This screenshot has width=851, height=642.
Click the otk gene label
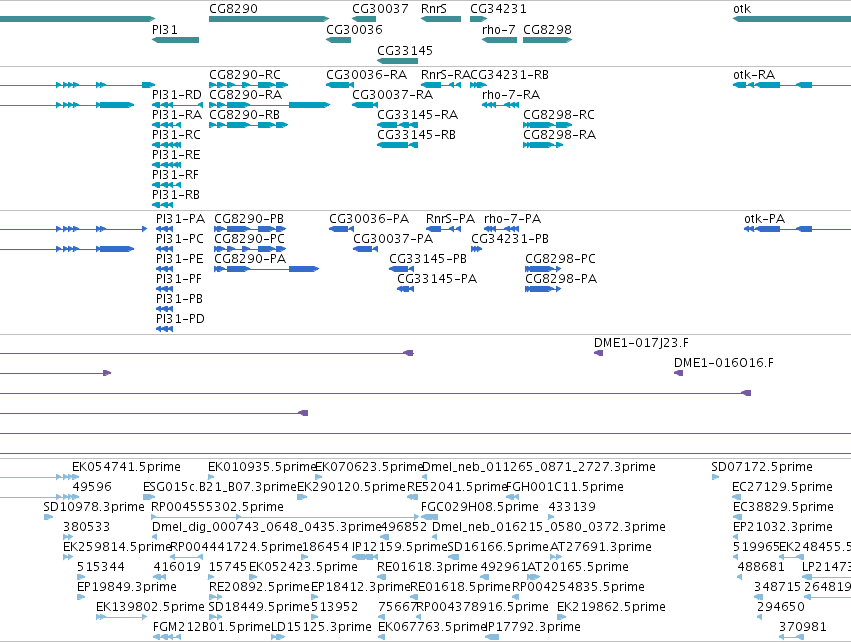click(741, 9)
